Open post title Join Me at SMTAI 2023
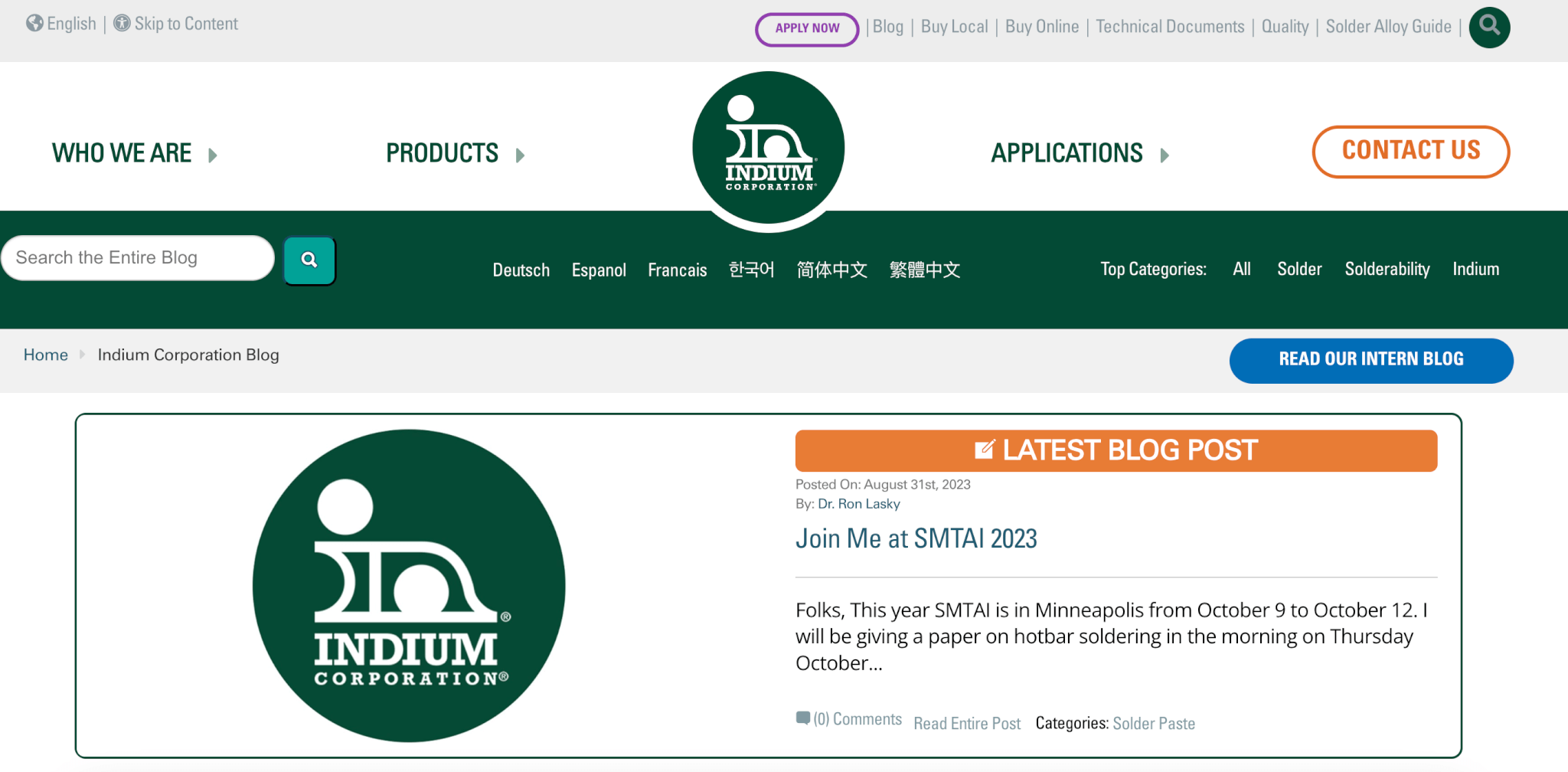 click(916, 538)
